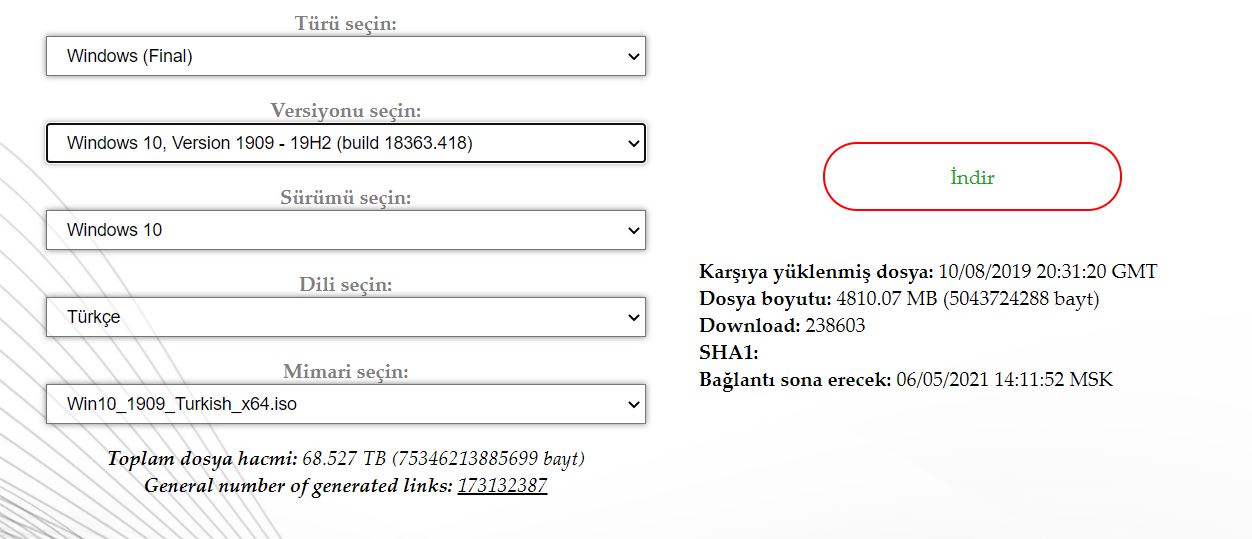Click the İndir download button

click(972, 177)
